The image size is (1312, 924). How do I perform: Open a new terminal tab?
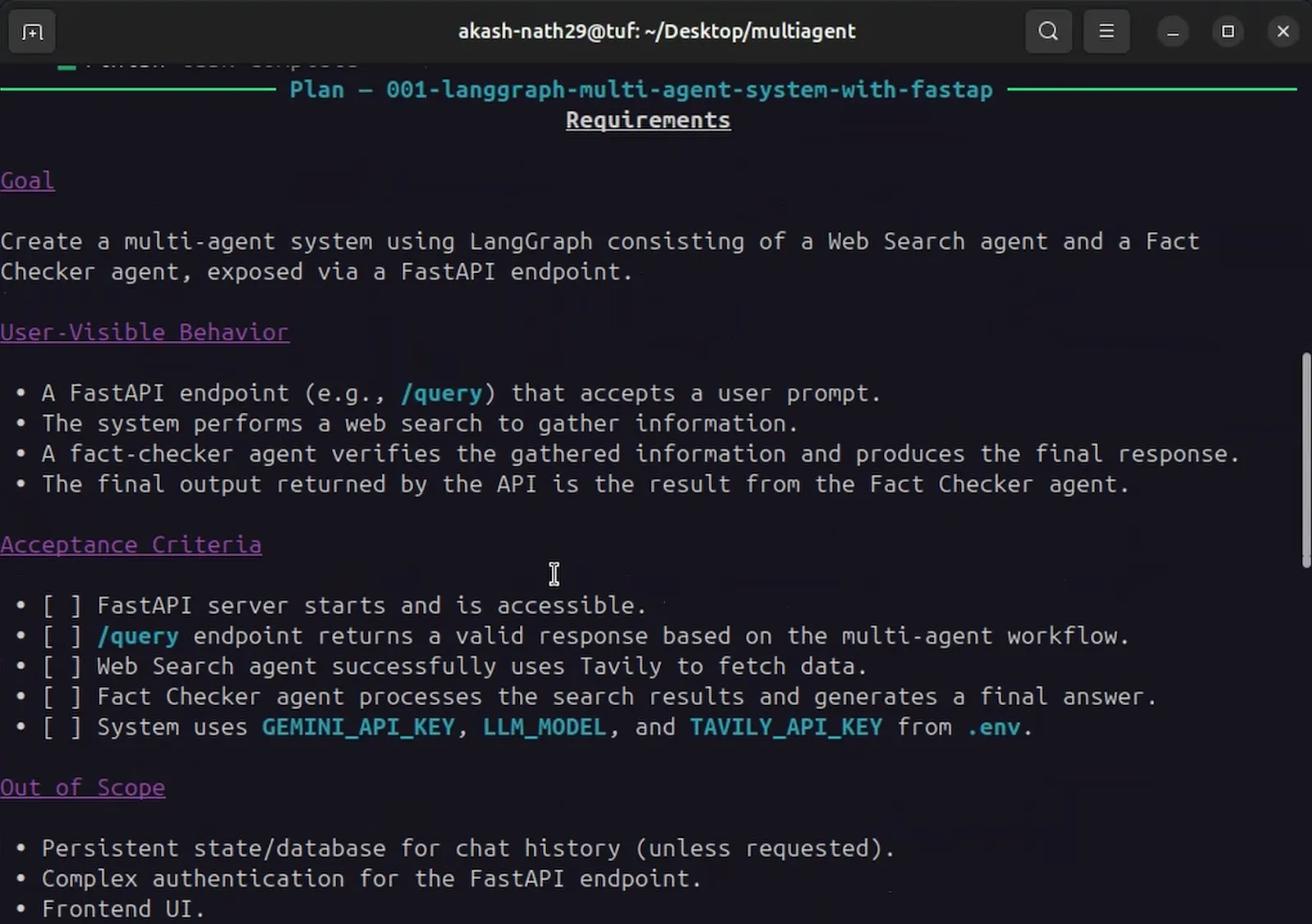tap(32, 32)
